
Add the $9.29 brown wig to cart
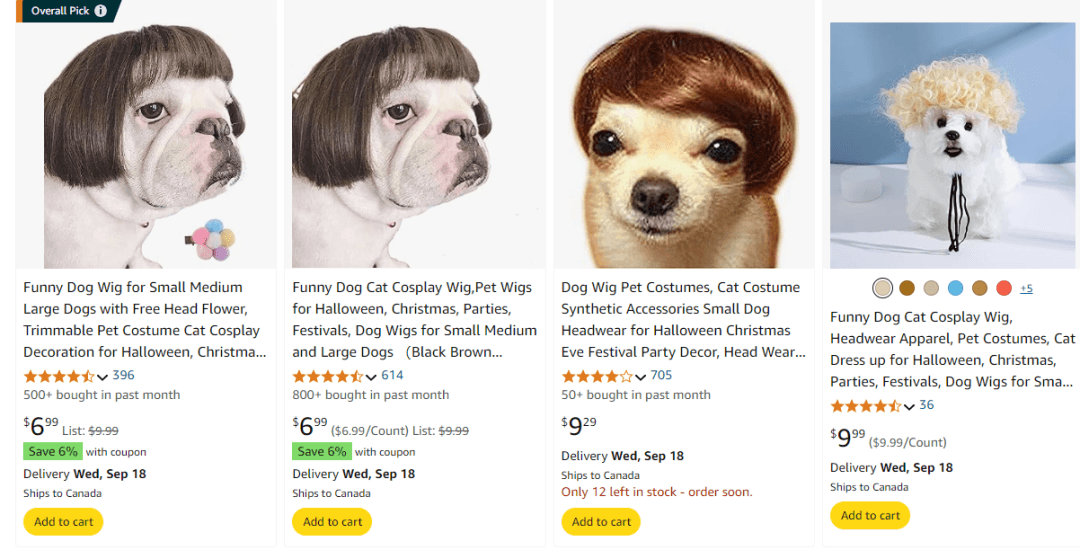[601, 521]
